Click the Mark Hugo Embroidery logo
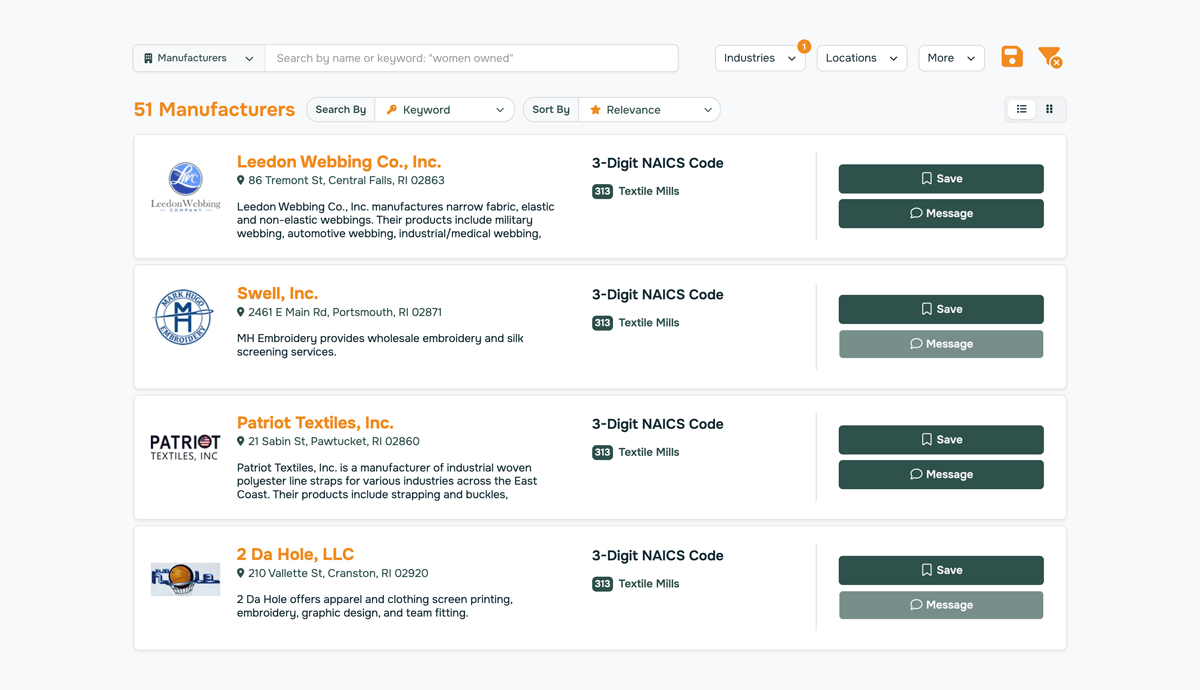The height and width of the screenshot is (690, 1200). pos(184,317)
